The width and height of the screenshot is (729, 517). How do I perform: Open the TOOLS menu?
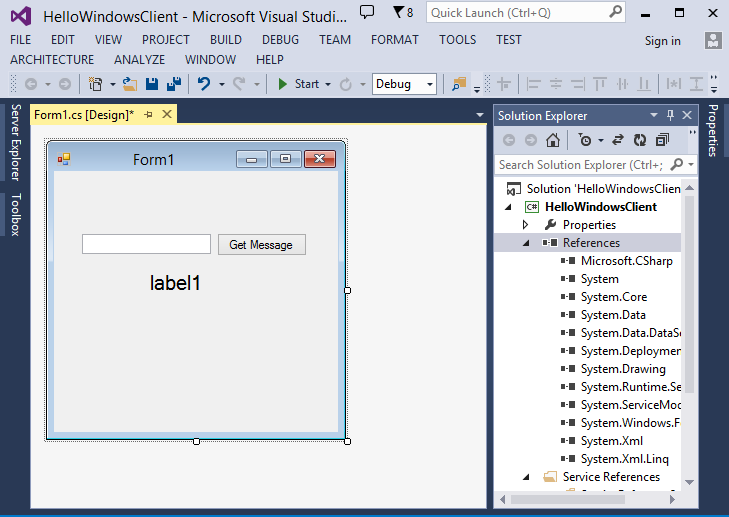click(x=457, y=40)
